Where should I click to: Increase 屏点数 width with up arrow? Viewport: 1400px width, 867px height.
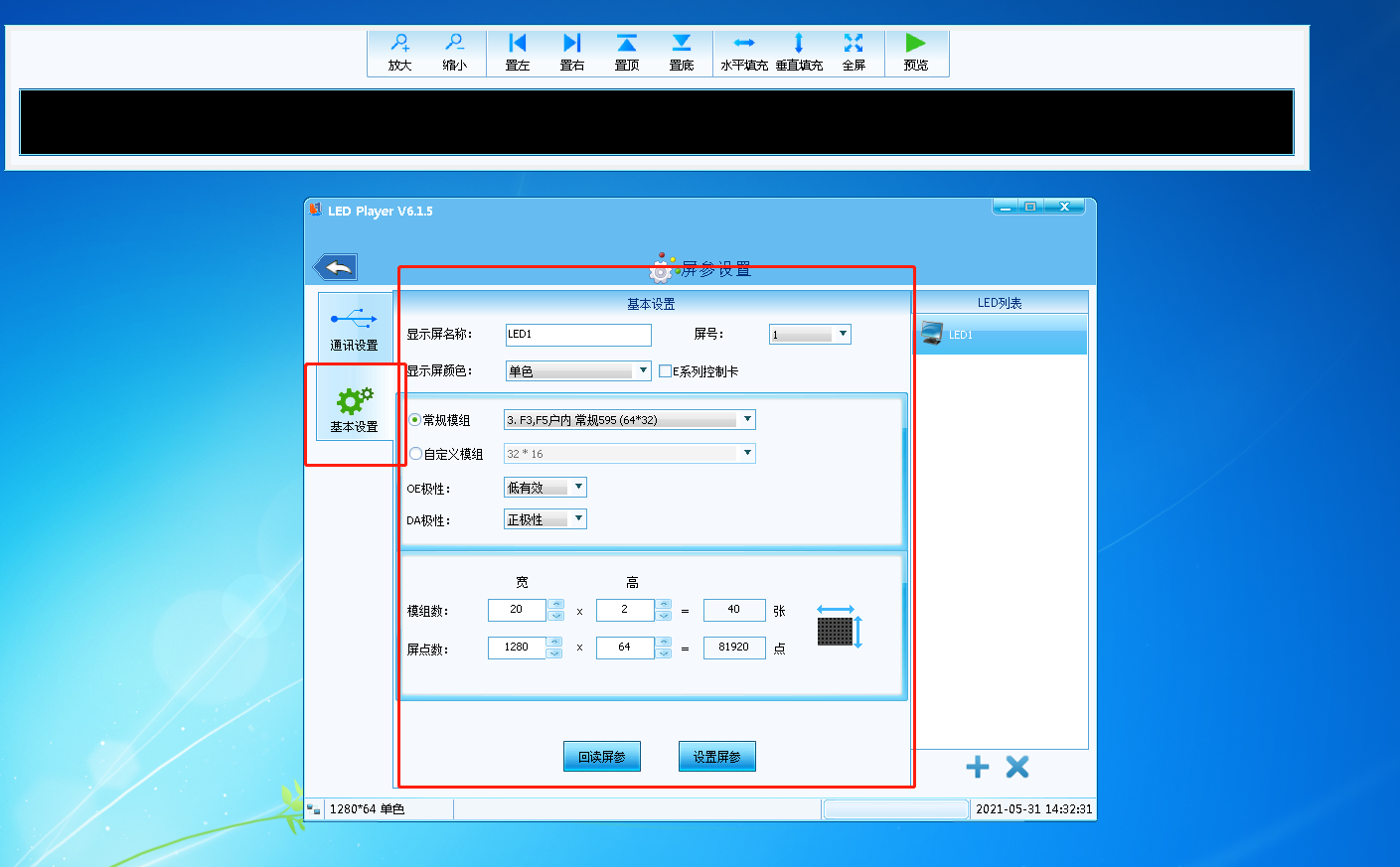click(555, 642)
